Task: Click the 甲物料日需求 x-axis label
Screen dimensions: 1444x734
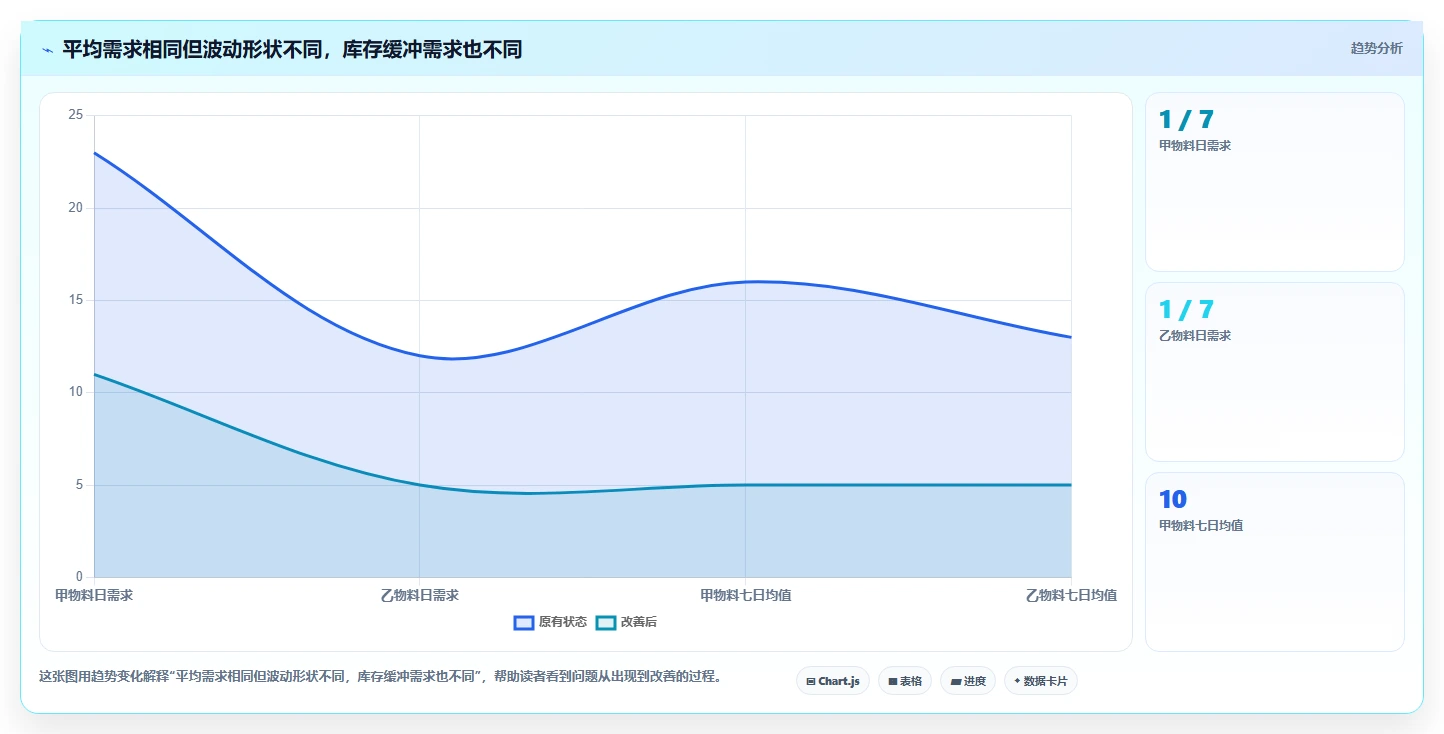Action: (x=94, y=595)
